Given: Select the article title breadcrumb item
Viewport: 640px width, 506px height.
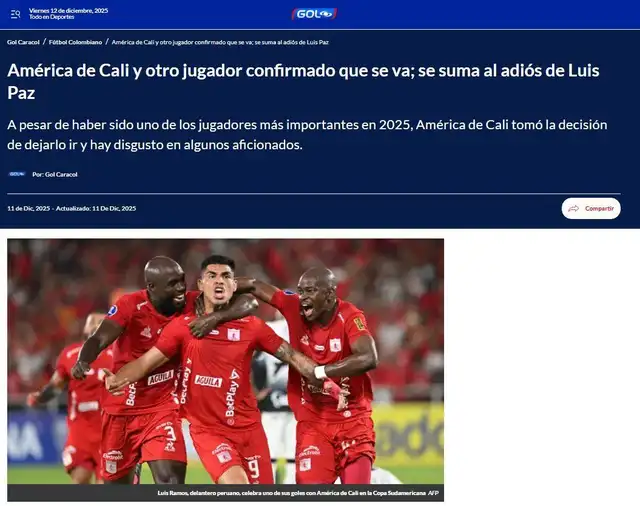Looking at the screenshot, I should 220,42.
